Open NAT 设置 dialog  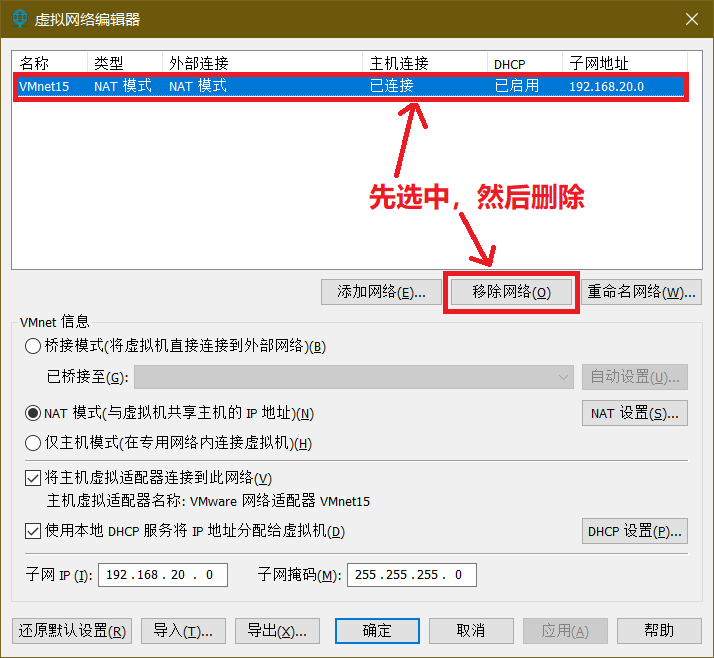coord(634,413)
